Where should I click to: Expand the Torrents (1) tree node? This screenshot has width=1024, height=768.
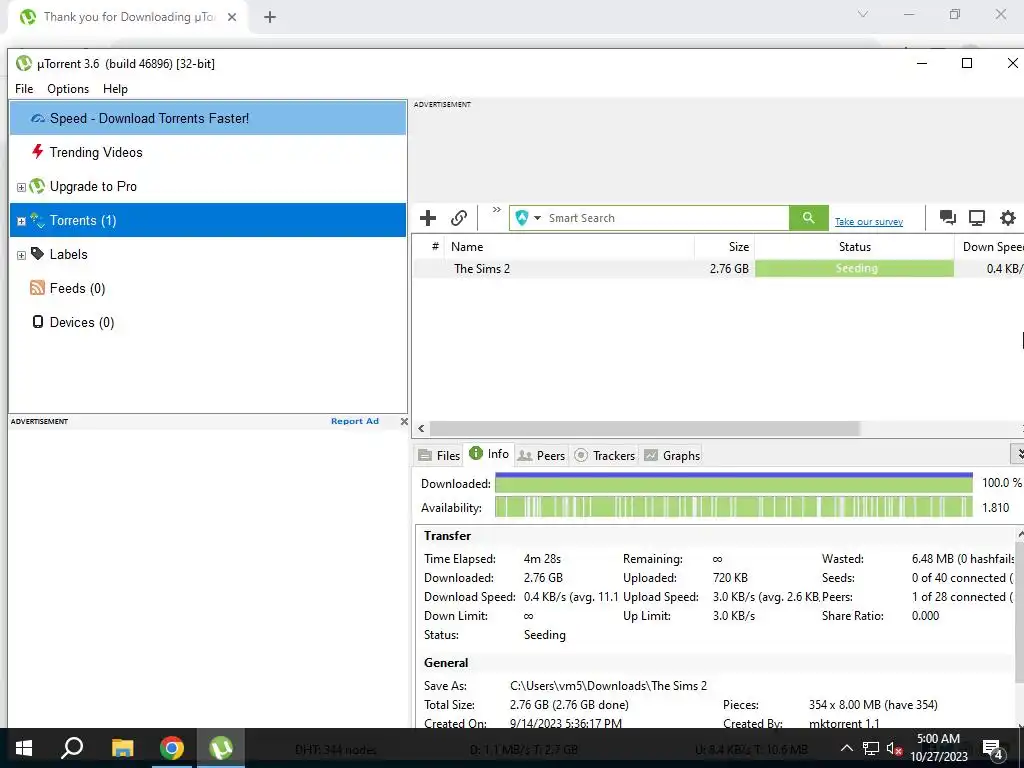21,221
